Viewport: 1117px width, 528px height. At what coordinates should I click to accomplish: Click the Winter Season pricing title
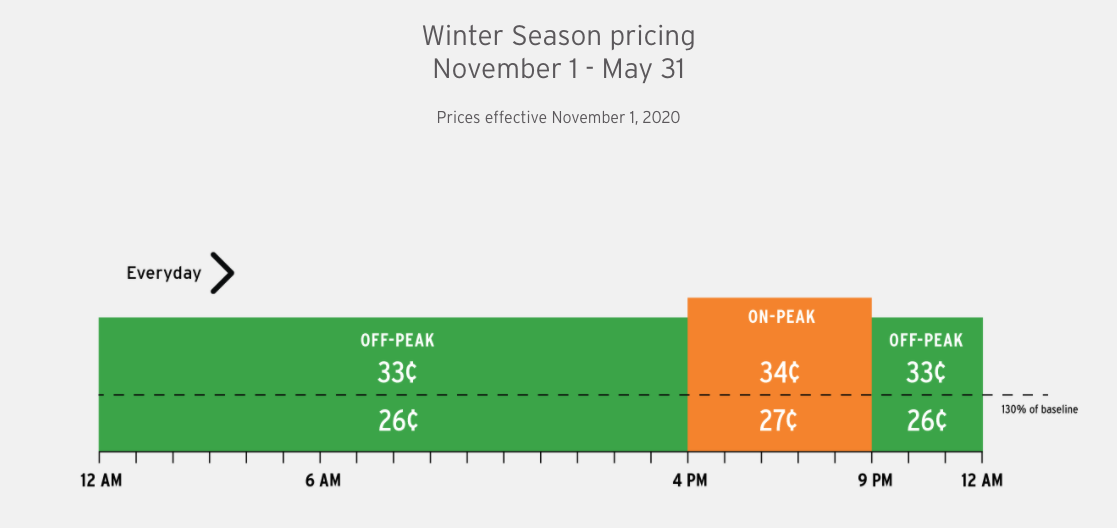click(x=558, y=36)
